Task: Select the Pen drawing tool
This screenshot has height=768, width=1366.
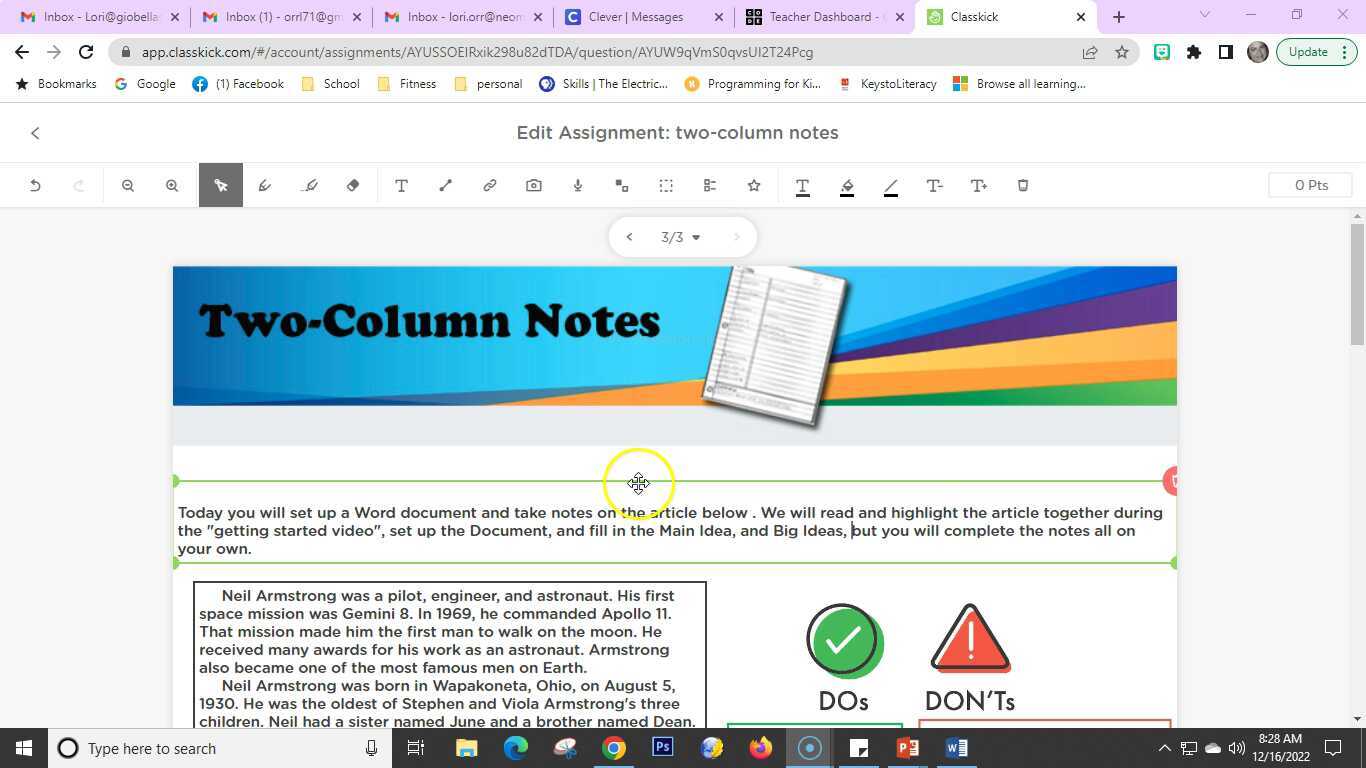Action: click(265, 185)
